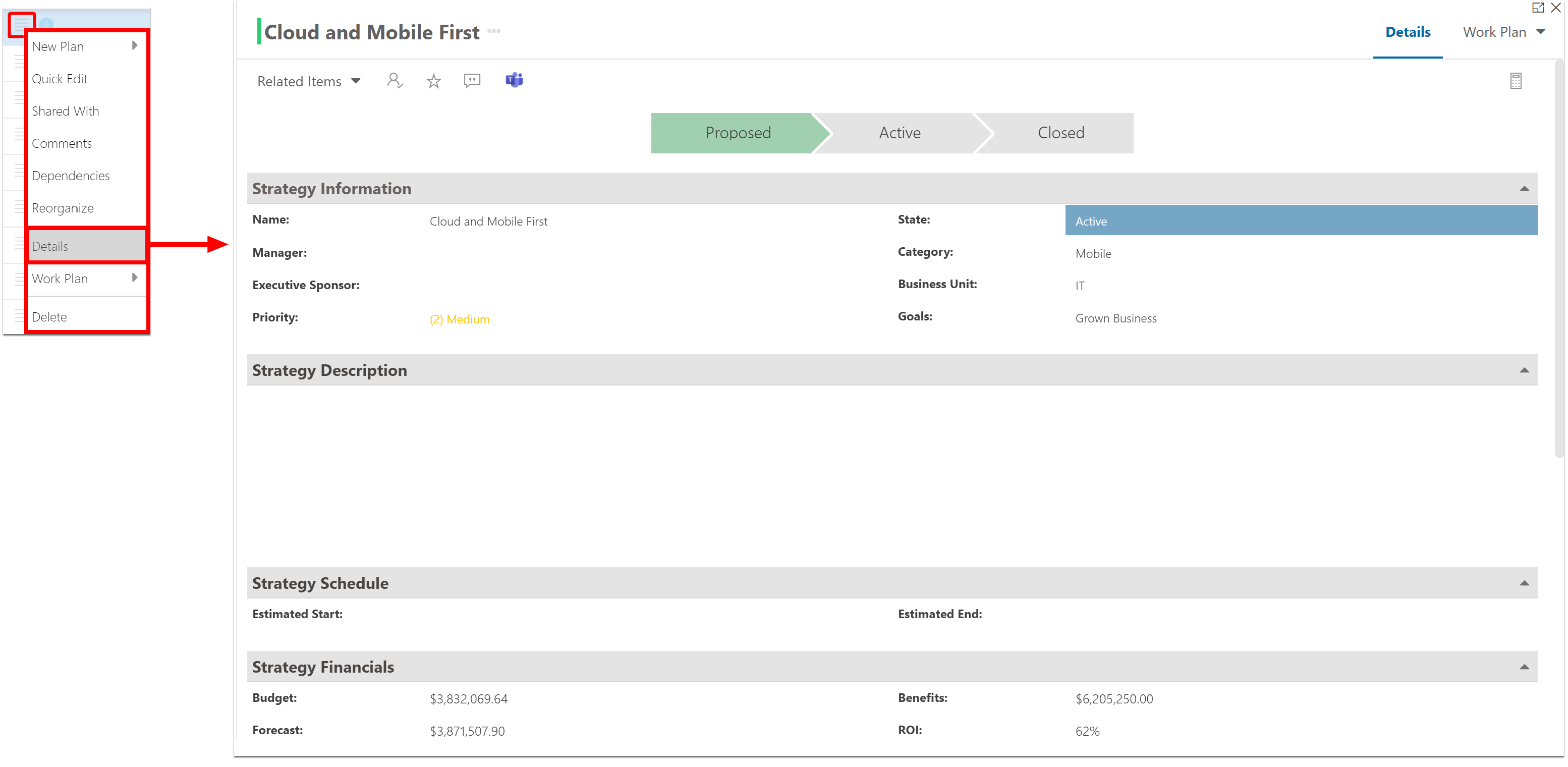Click the benefits value $6,205,250.00
Screen dimensions: 1568x767
[x=1113, y=698]
